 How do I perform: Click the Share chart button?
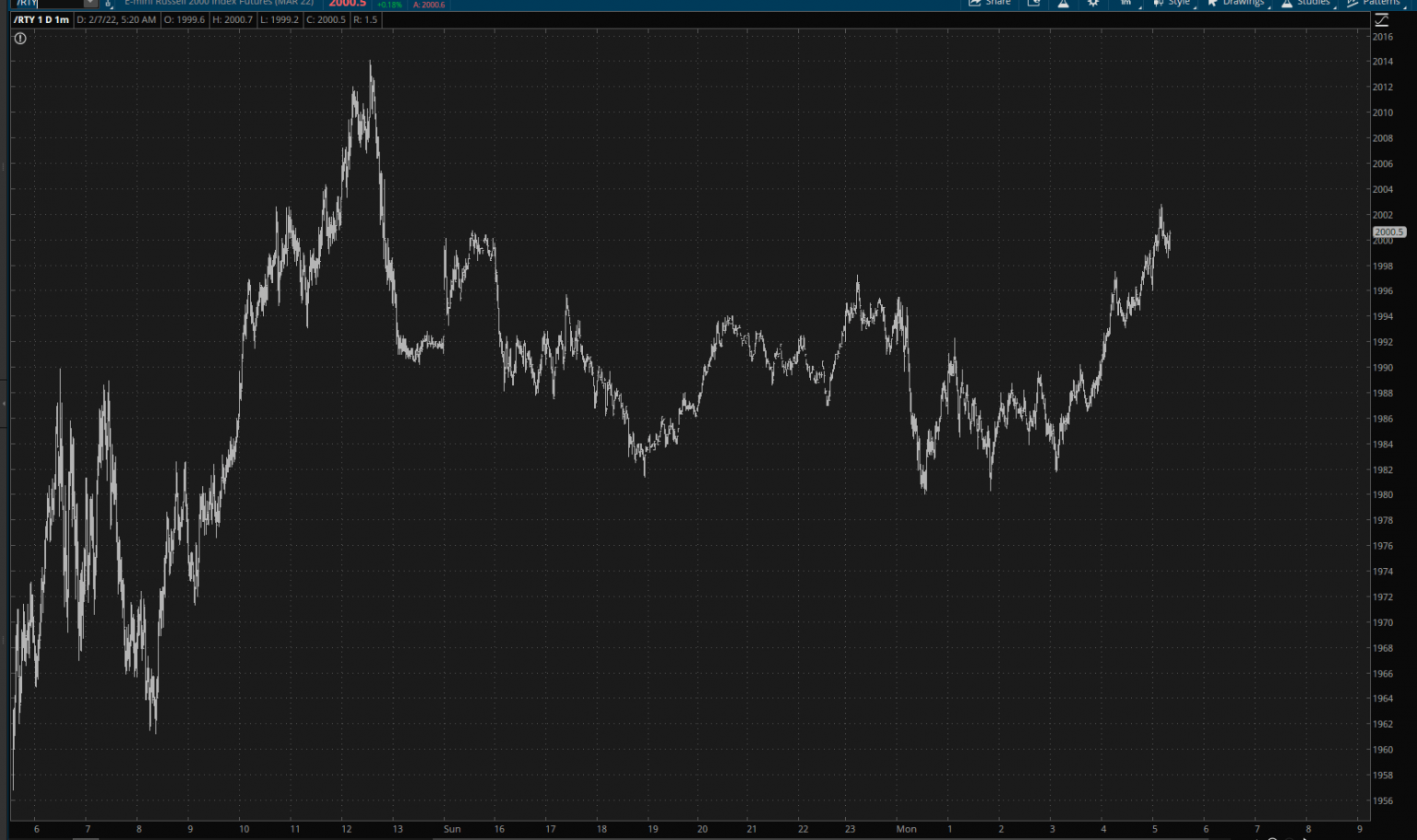coord(990,3)
